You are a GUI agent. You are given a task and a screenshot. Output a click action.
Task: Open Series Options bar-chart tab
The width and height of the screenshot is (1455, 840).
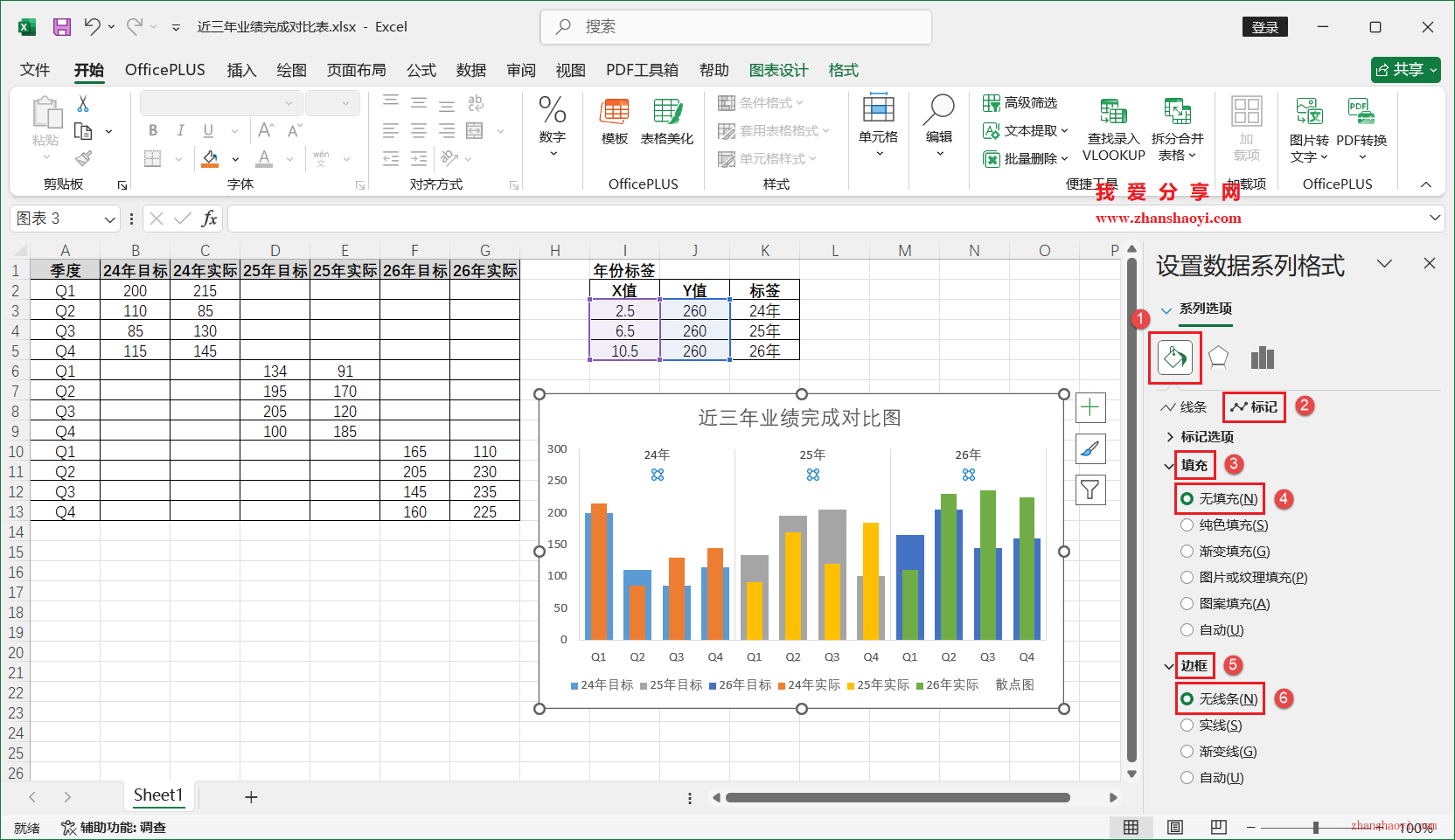tap(1262, 357)
